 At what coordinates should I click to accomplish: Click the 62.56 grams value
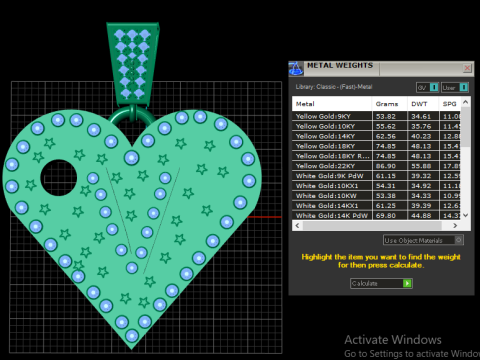(386, 137)
